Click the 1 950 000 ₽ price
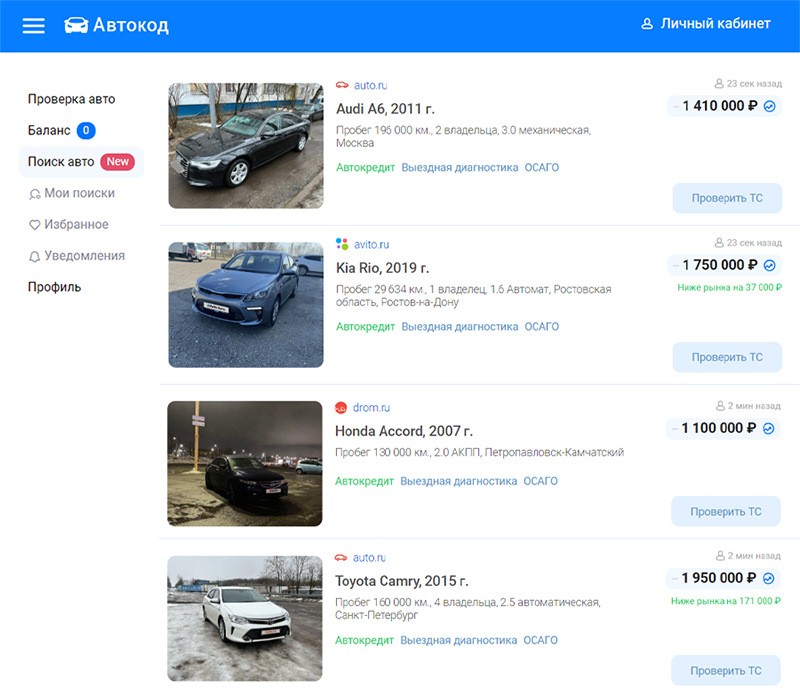Screen dimensions: 800x695 (x=719, y=578)
